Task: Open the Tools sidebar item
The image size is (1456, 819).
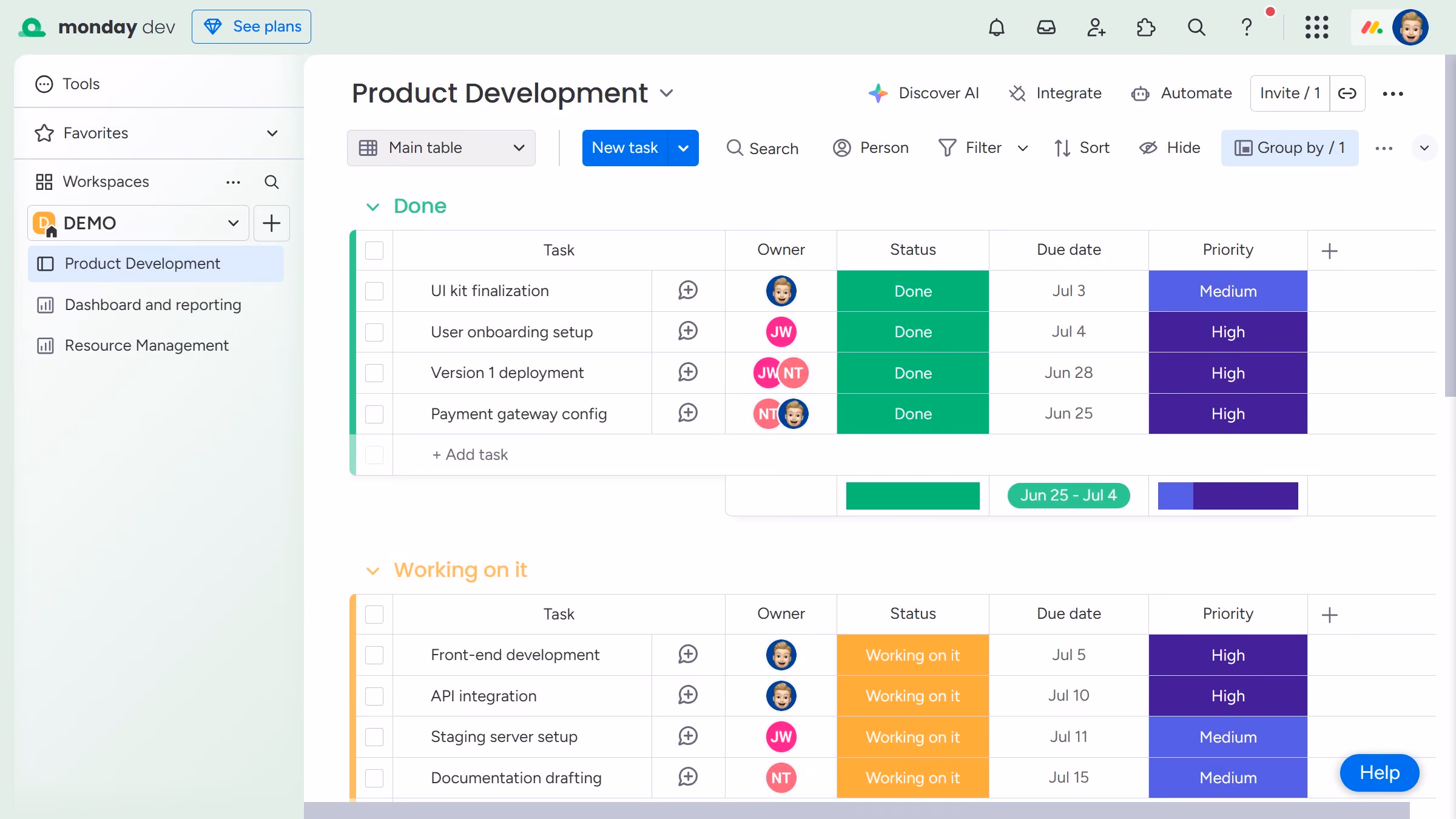Action: point(67,84)
